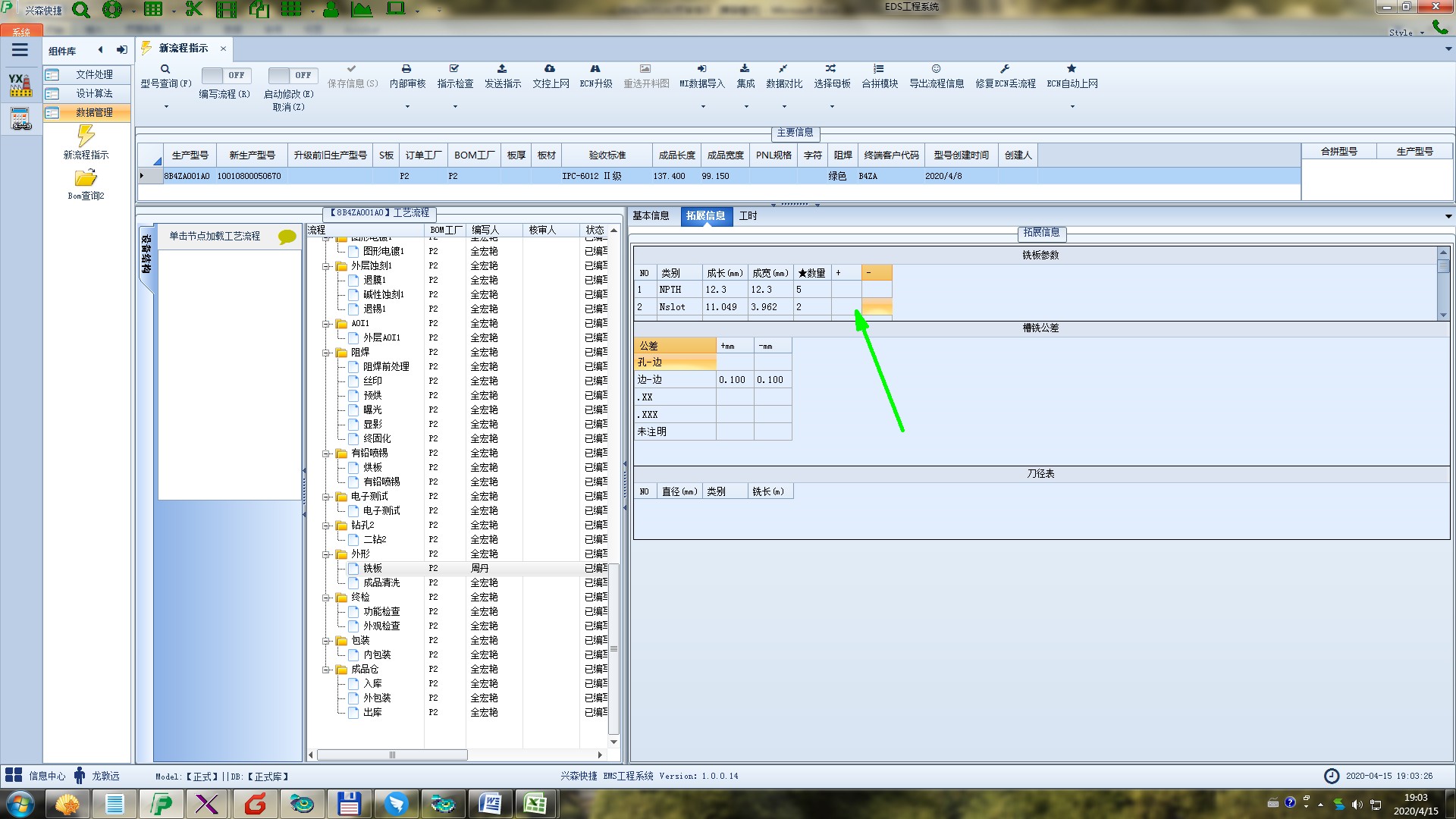1456x819 pixels.
Task: Click the 内部审核 printer icon
Action: tap(406, 69)
